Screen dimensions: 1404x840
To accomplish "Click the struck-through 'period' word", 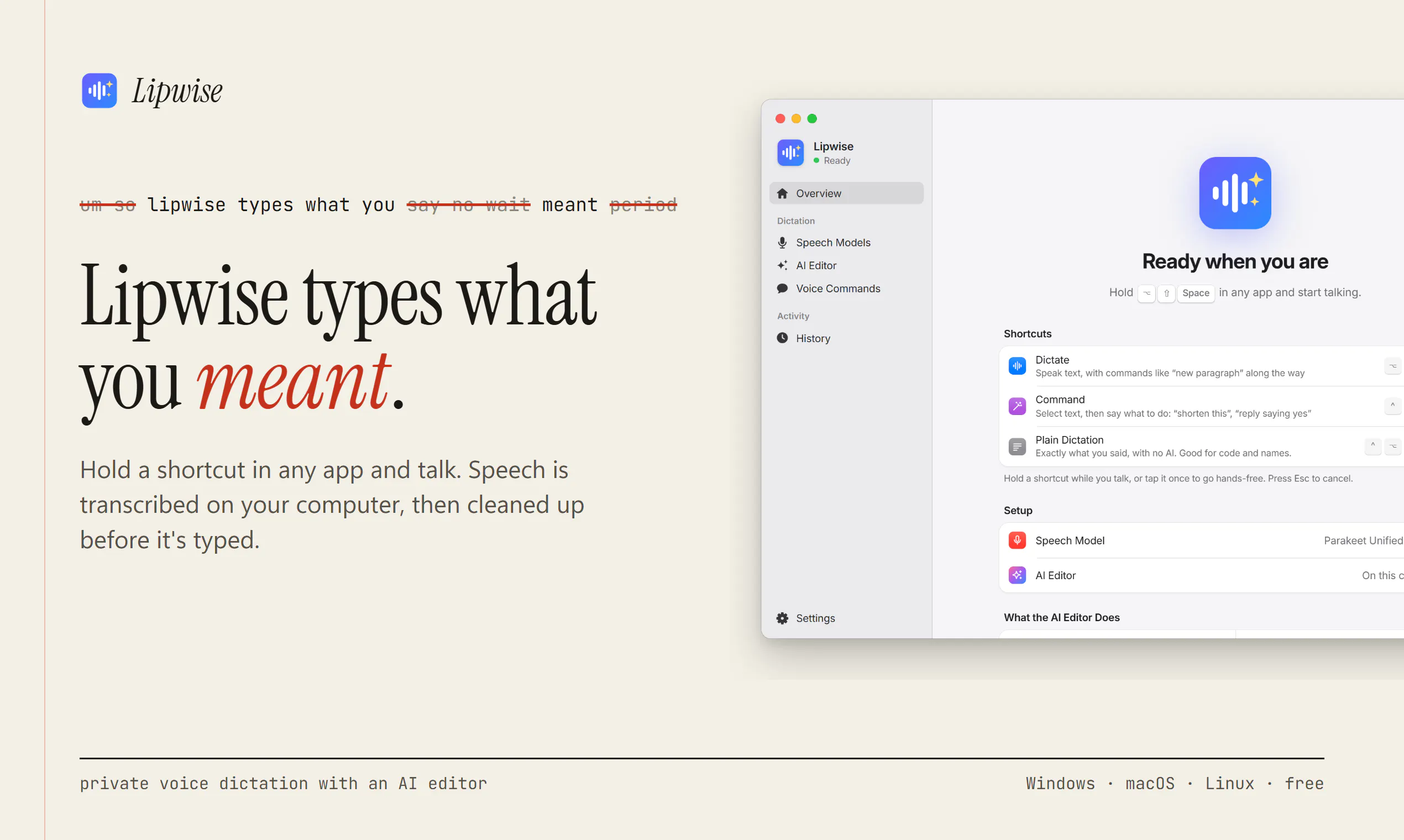I will (643, 204).
